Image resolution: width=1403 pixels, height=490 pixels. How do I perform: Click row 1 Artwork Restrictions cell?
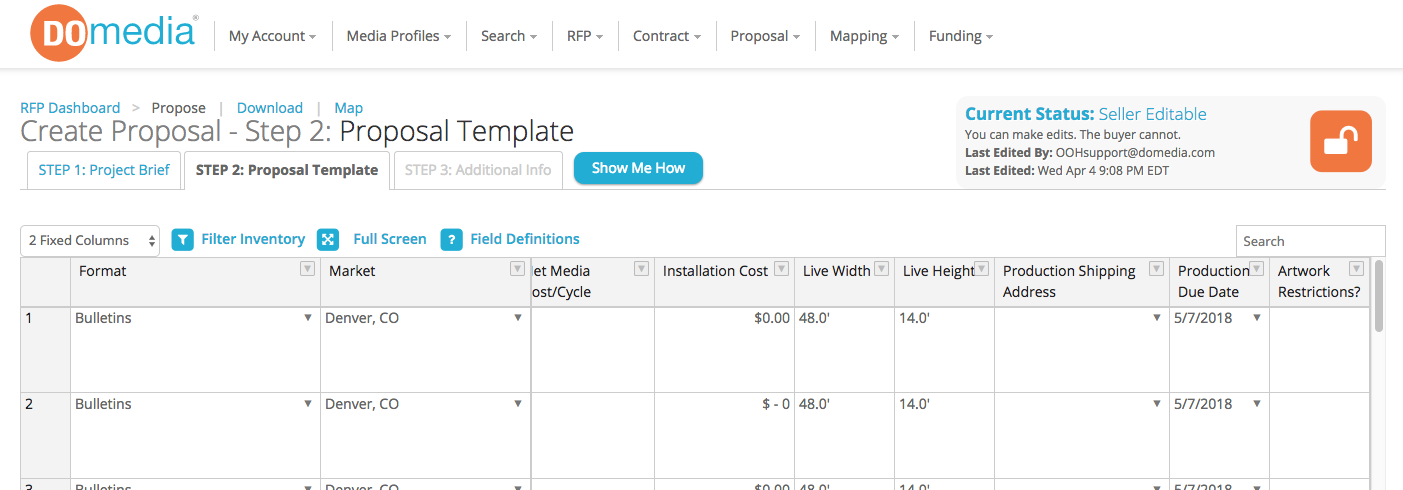1319,349
